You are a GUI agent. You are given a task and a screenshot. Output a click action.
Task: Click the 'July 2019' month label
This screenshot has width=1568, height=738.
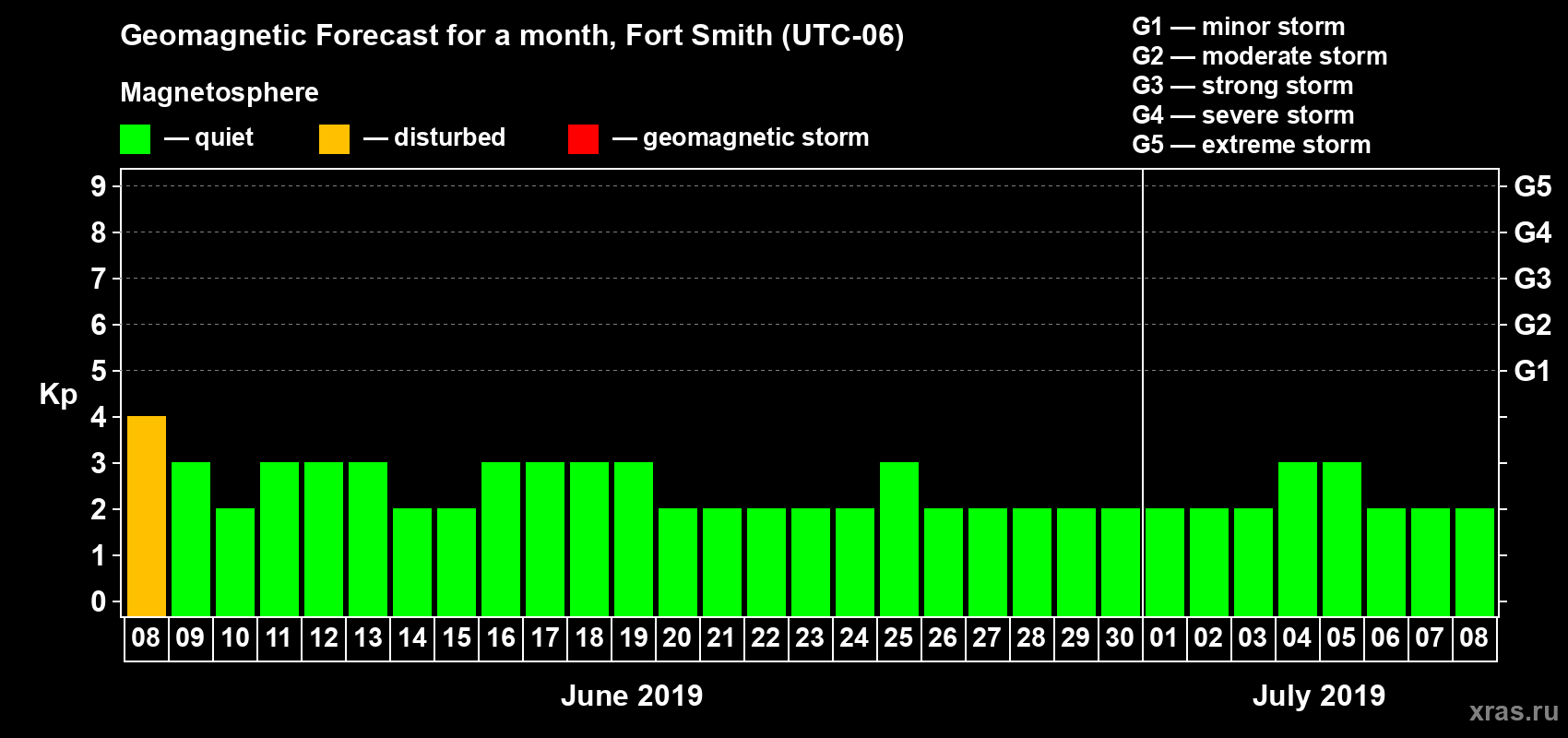1319,696
